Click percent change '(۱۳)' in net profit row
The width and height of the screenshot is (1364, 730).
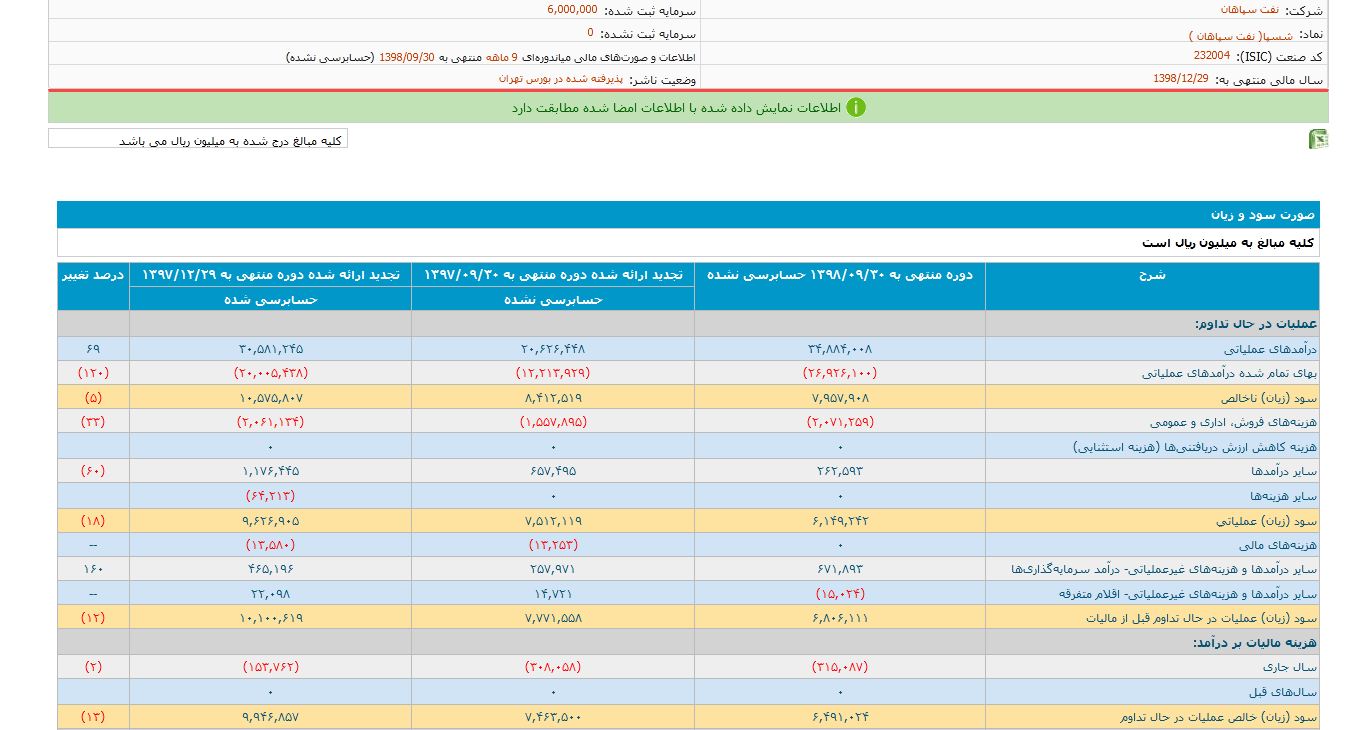(93, 717)
